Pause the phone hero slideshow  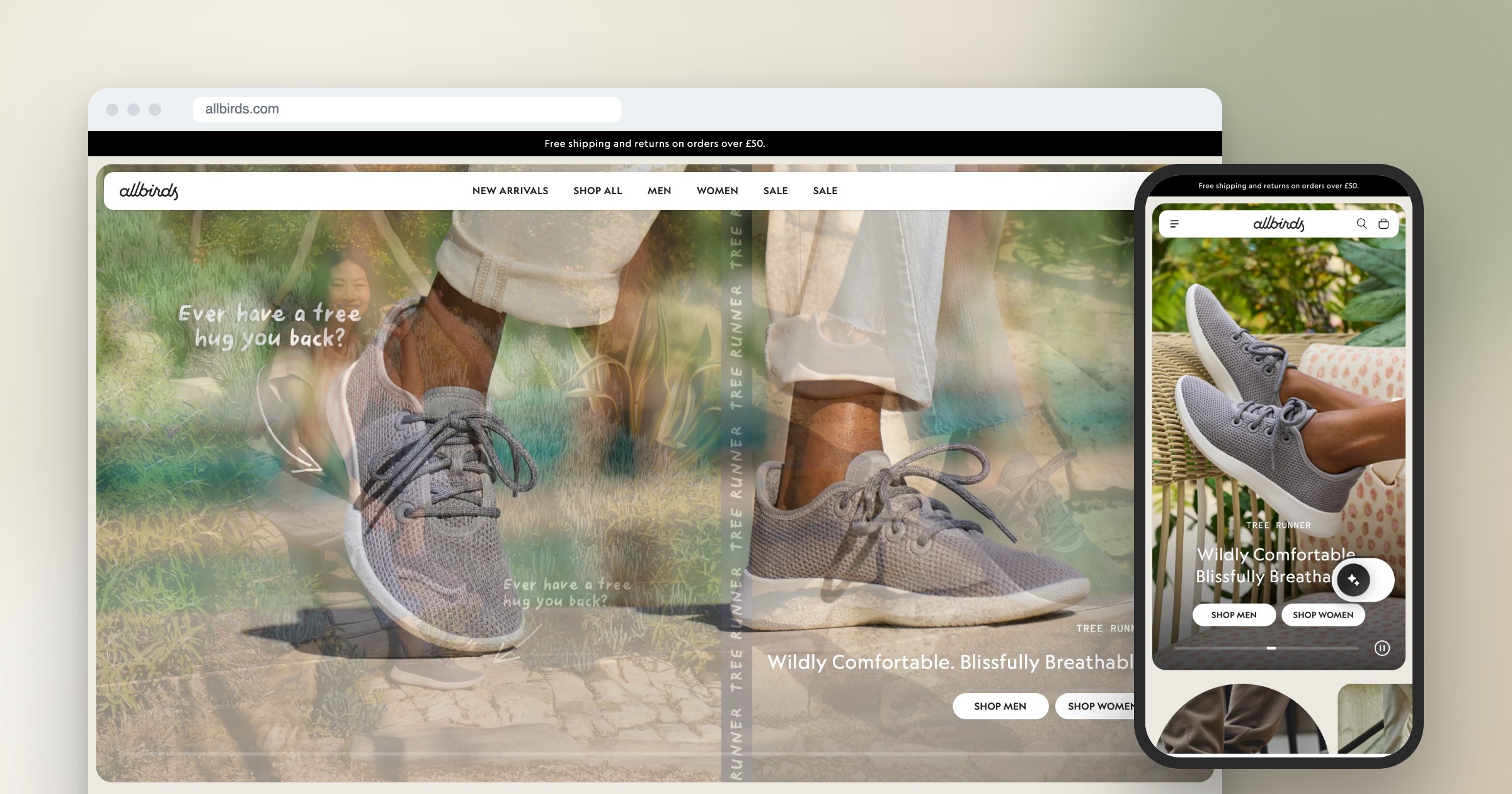(x=1382, y=648)
